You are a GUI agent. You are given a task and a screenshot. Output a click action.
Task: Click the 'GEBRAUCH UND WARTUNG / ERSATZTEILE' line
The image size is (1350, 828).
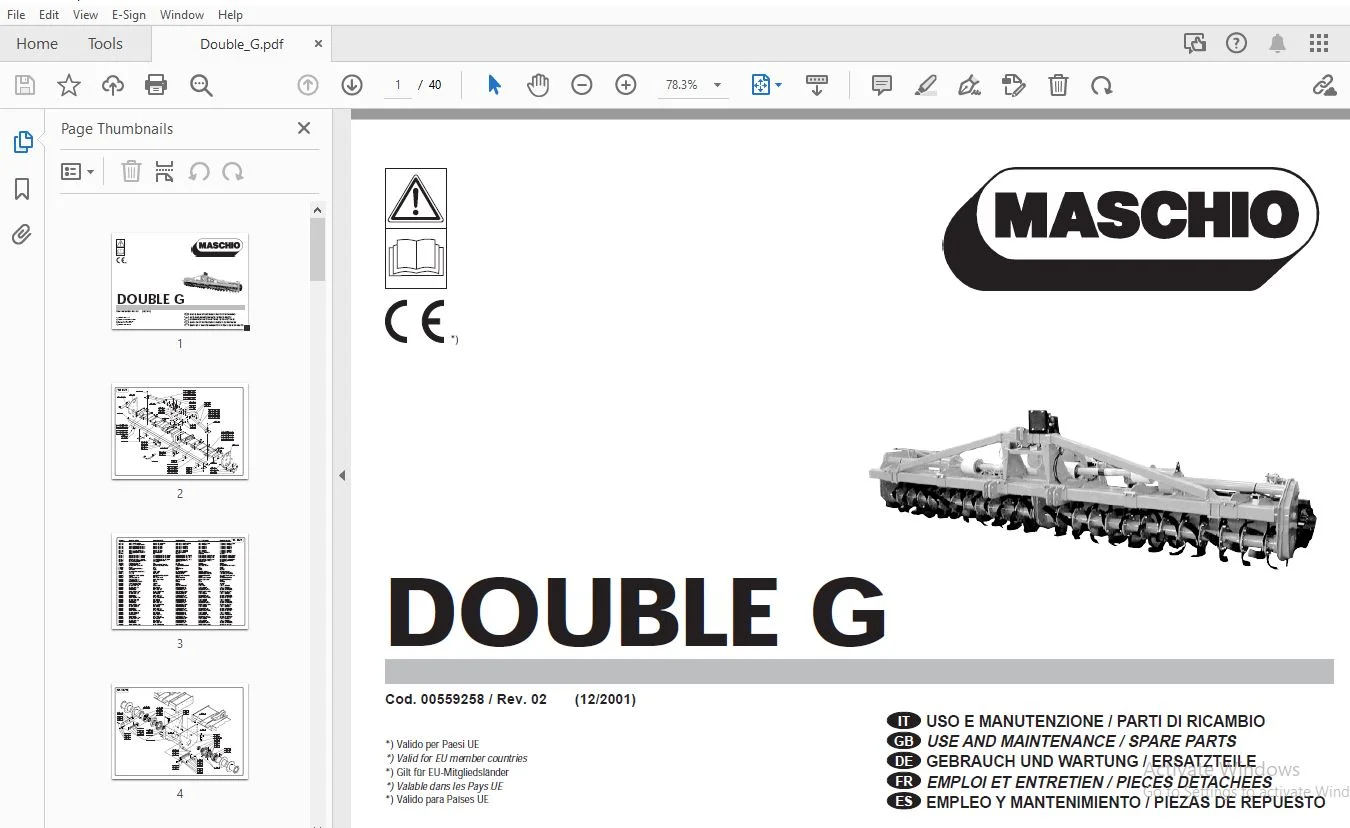(x=1091, y=762)
